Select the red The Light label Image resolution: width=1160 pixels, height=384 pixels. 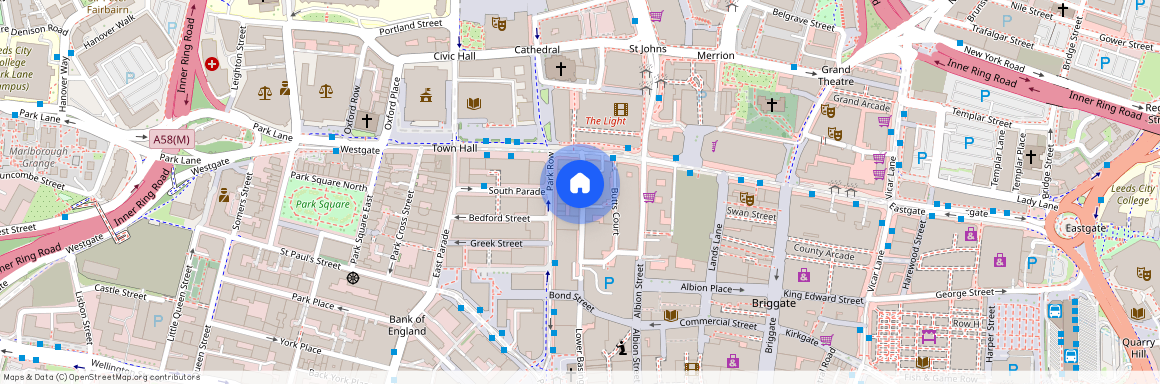coord(605,121)
